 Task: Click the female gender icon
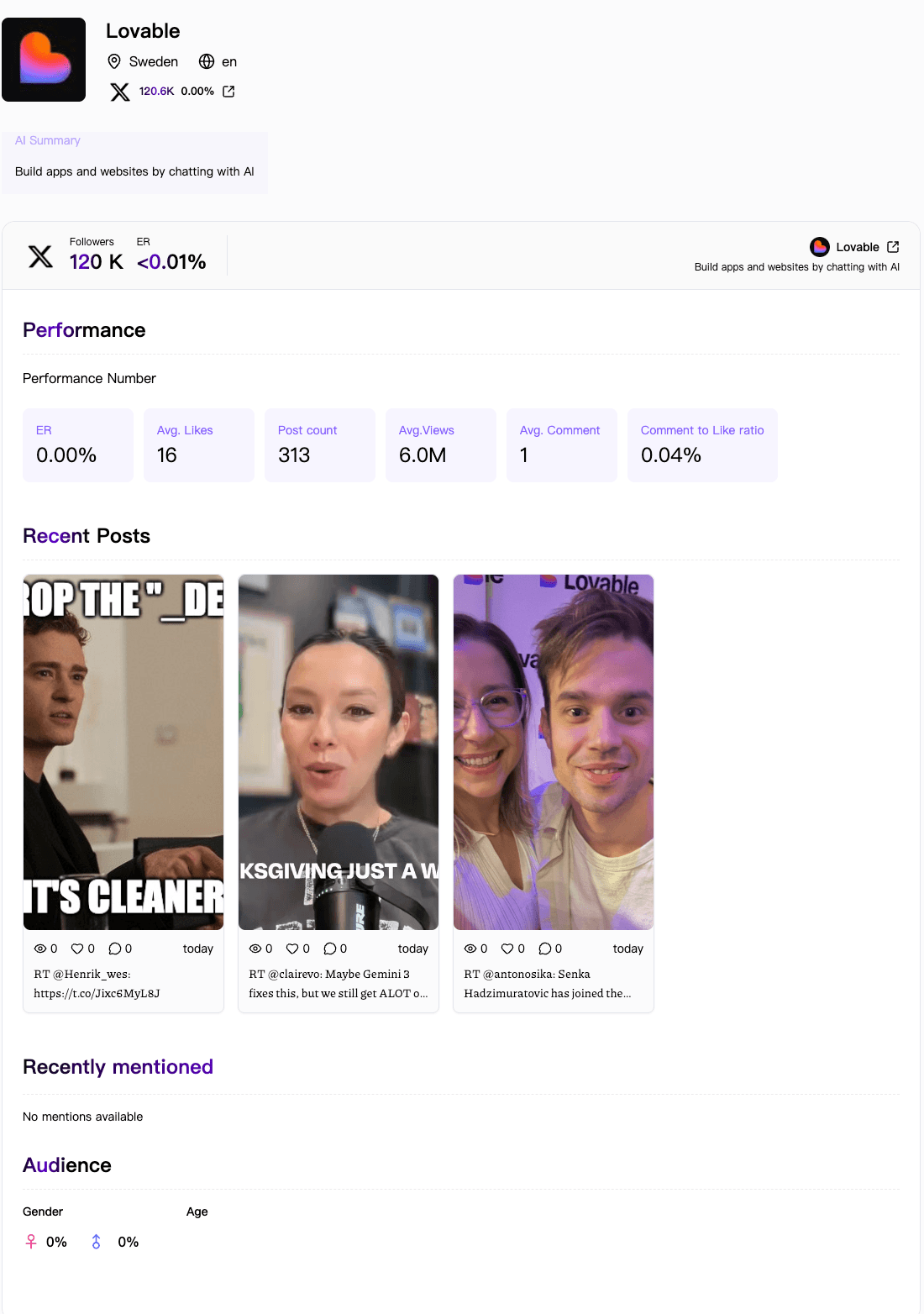tap(31, 1242)
